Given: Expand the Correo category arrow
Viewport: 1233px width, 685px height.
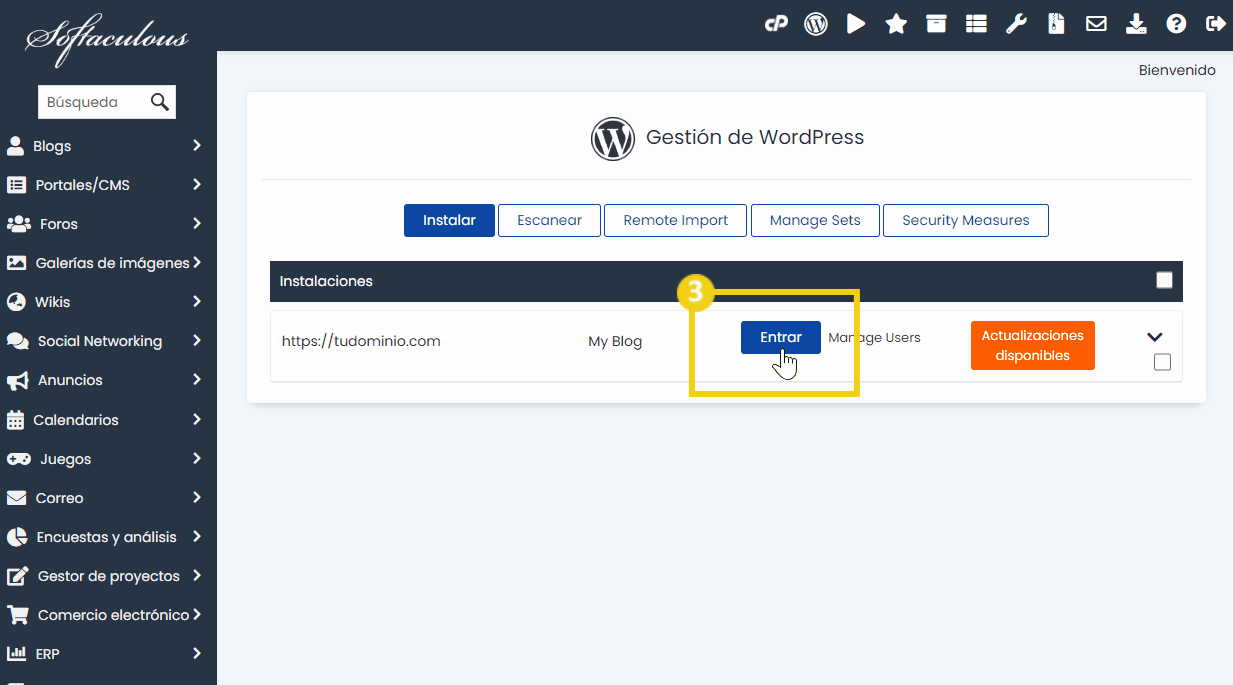Looking at the screenshot, I should (x=197, y=497).
